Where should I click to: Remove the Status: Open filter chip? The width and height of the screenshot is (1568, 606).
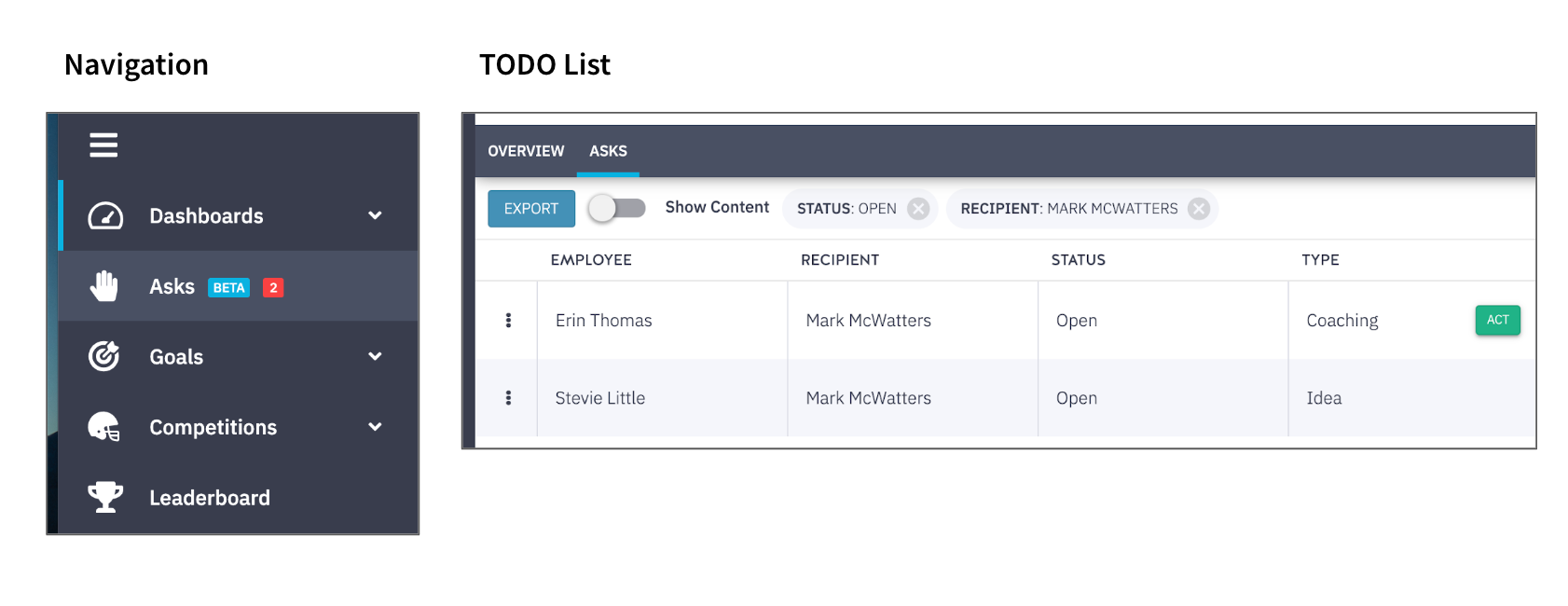pos(918,209)
